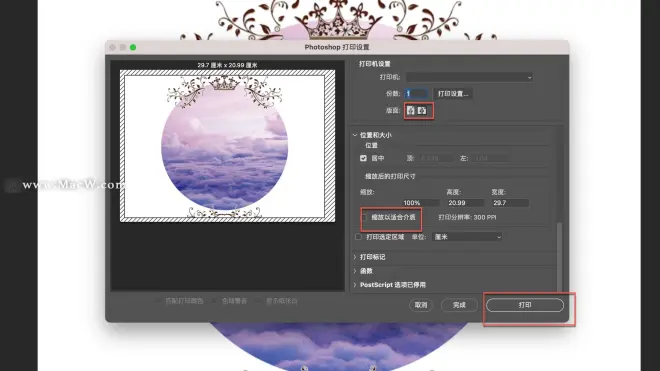Open the 单位 unit dropdown showing 厘米
This screenshot has height=371, width=660.
point(467,237)
